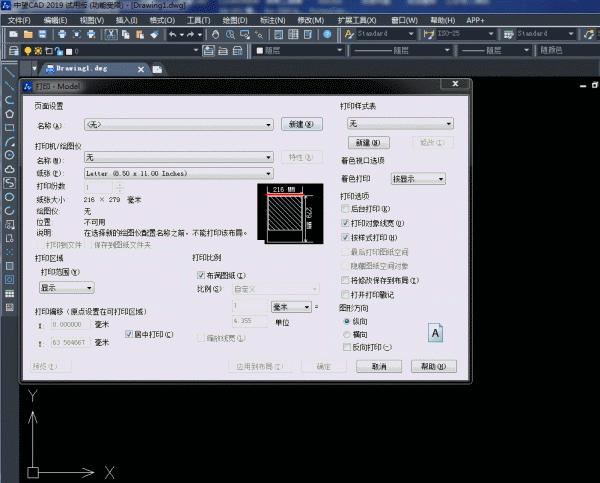Viewport: 600px width, 483px height.
Task: Click the Pan hand tool icon
Action: click(213, 34)
